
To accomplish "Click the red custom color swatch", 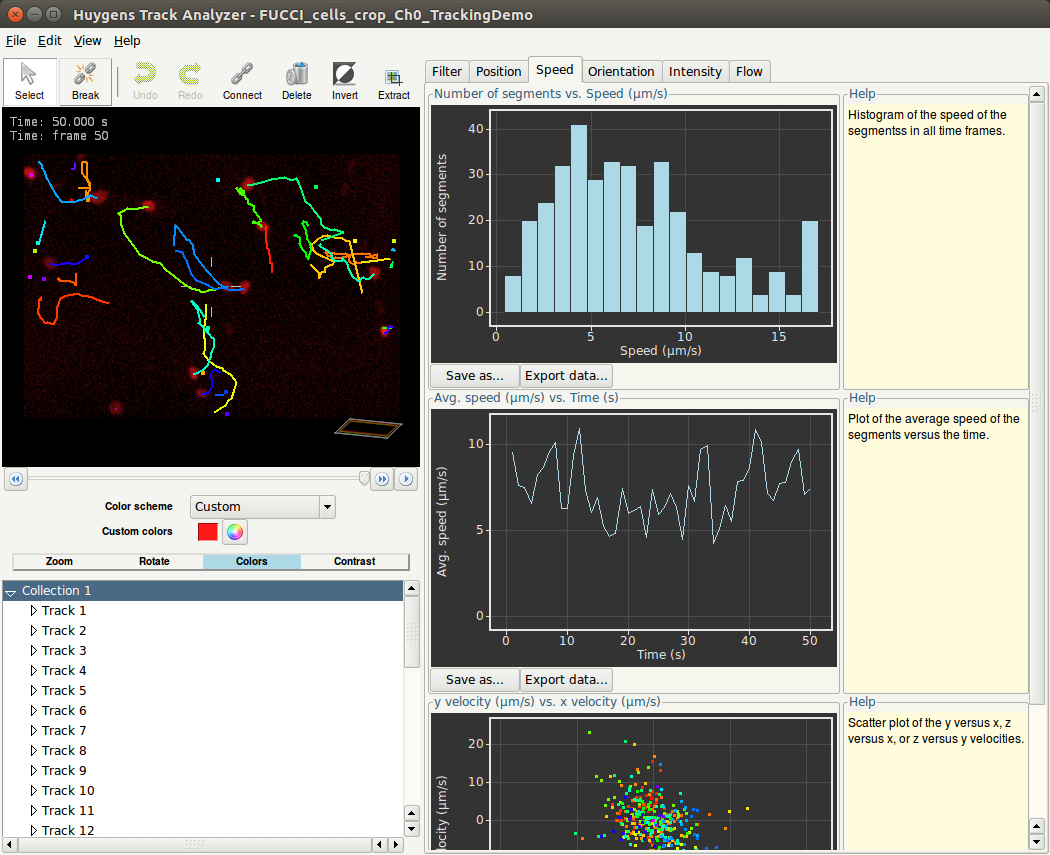I will [208, 532].
